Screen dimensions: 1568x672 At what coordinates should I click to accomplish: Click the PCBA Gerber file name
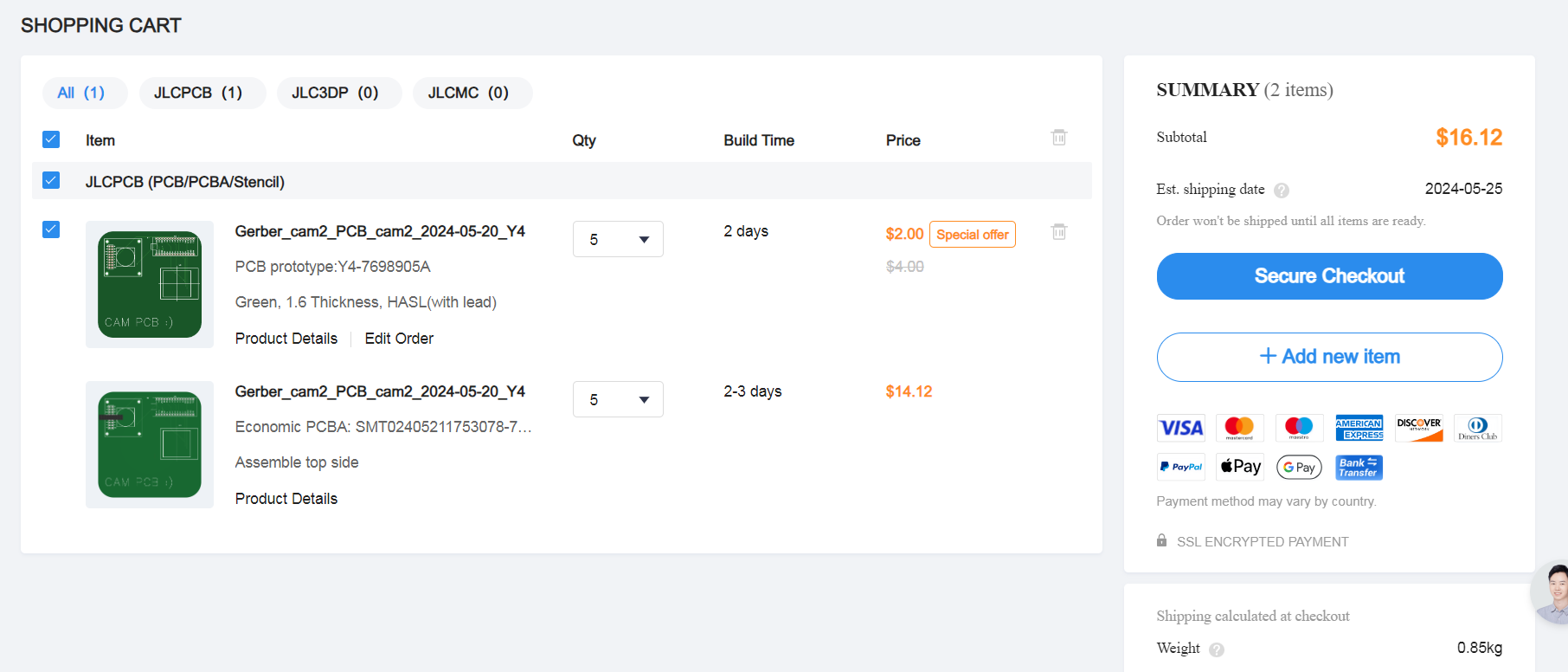pos(380,391)
